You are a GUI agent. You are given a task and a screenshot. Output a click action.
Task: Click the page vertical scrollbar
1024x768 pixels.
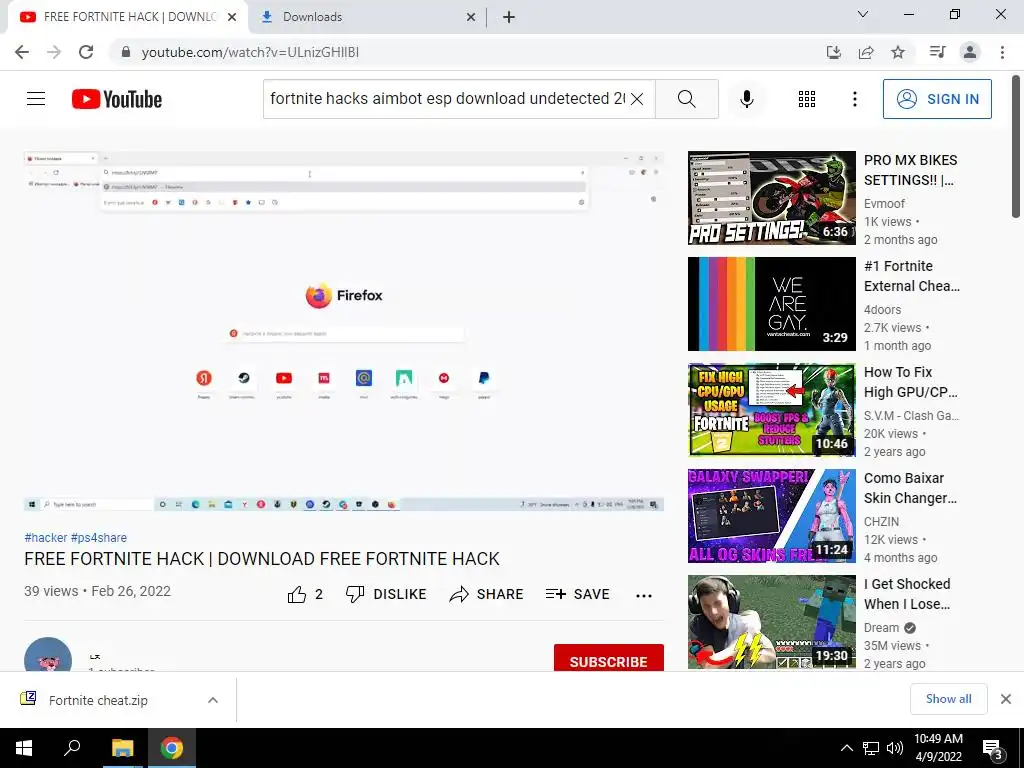pos(1016,146)
